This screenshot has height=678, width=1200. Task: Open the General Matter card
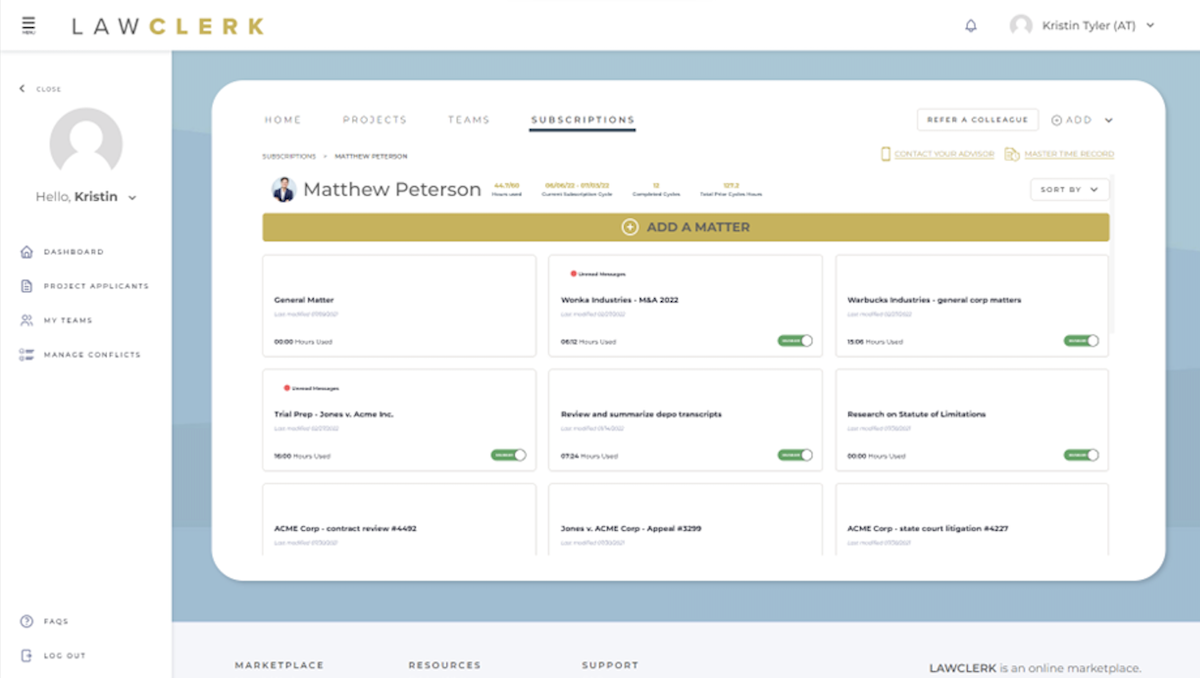tap(399, 305)
